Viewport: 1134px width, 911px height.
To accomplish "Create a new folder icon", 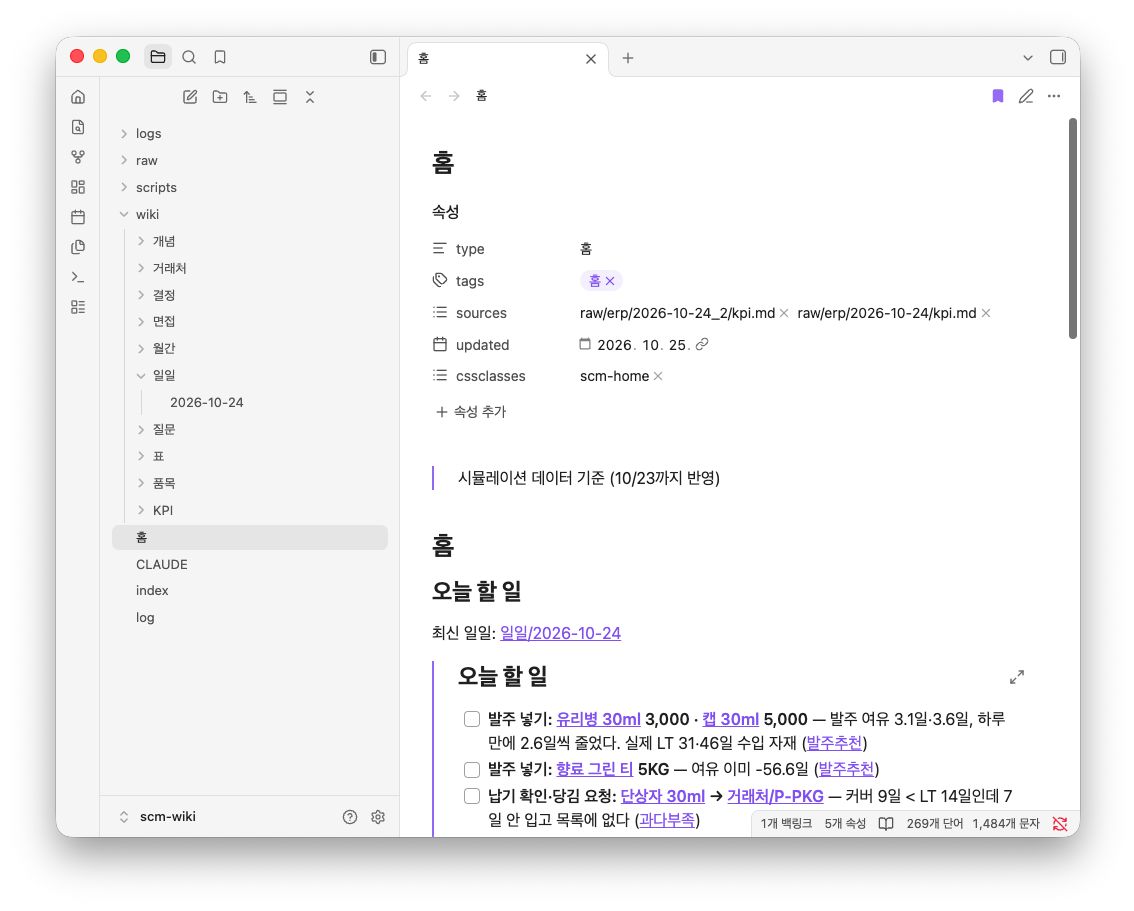I will pyautogui.click(x=220, y=97).
